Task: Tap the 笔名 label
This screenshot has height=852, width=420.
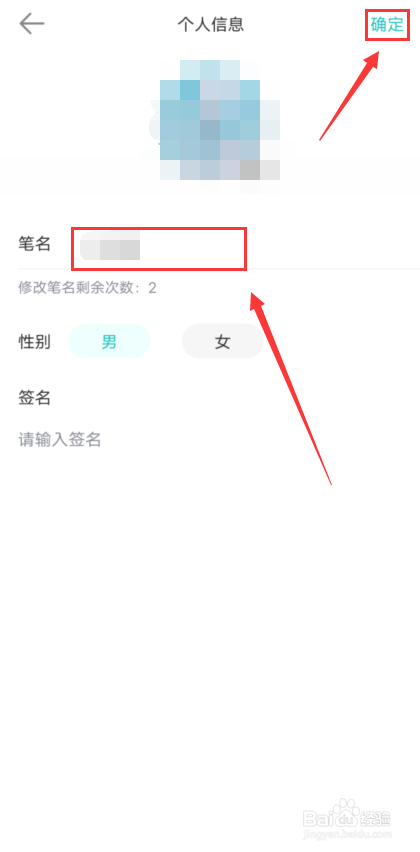Action: pos(34,245)
